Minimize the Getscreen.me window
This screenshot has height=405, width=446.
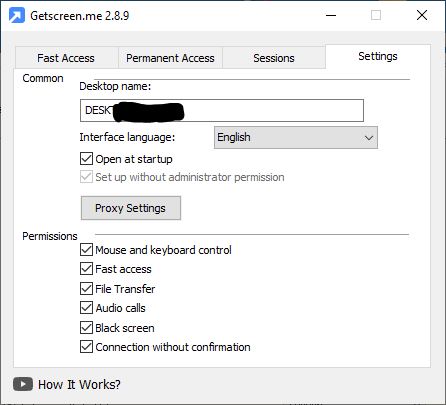331,15
